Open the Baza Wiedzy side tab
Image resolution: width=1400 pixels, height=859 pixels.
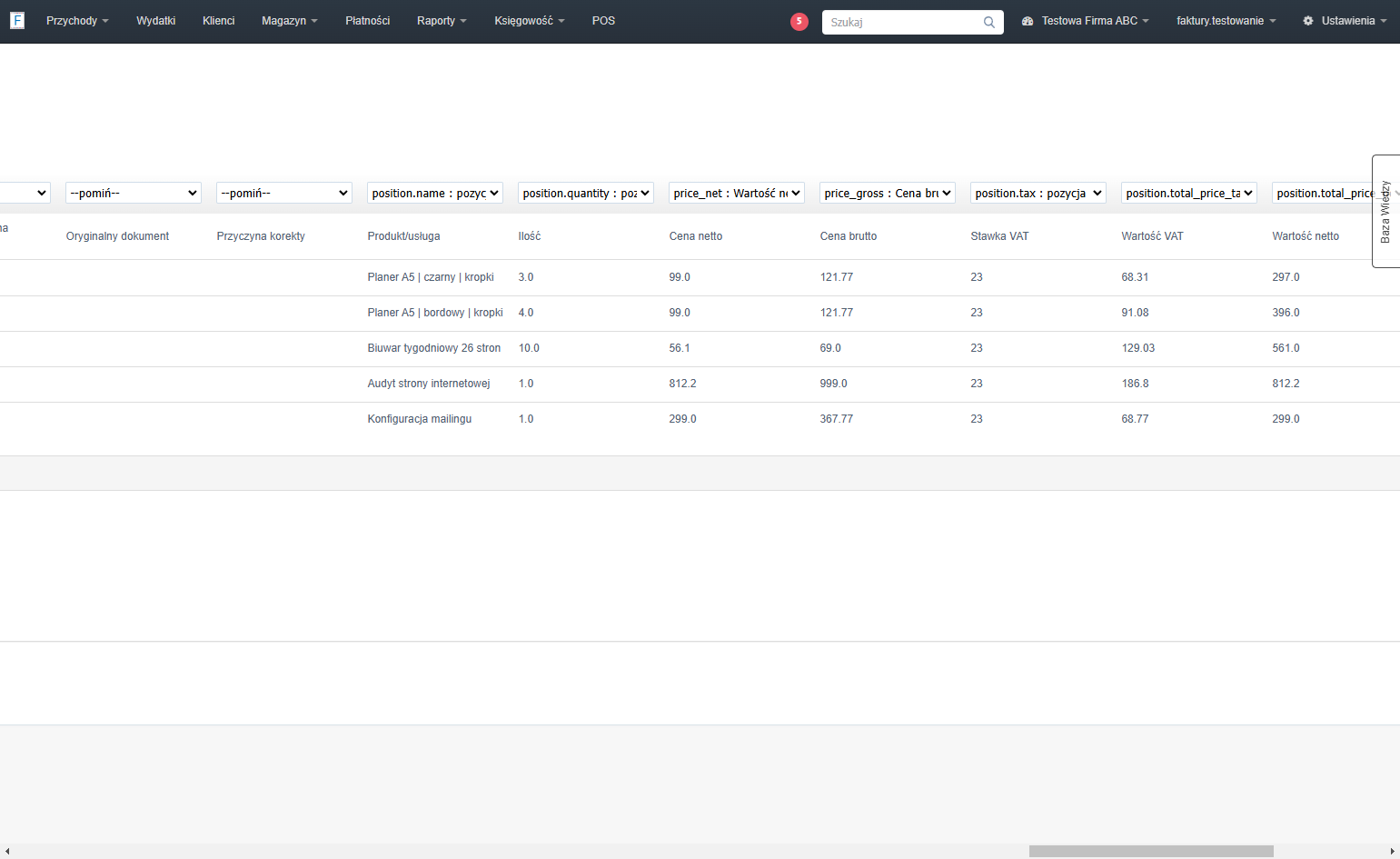1385,211
